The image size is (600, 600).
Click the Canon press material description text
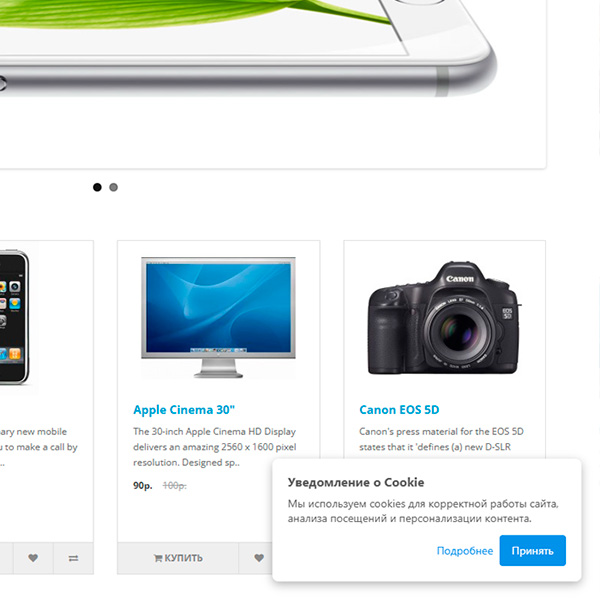coord(441,439)
